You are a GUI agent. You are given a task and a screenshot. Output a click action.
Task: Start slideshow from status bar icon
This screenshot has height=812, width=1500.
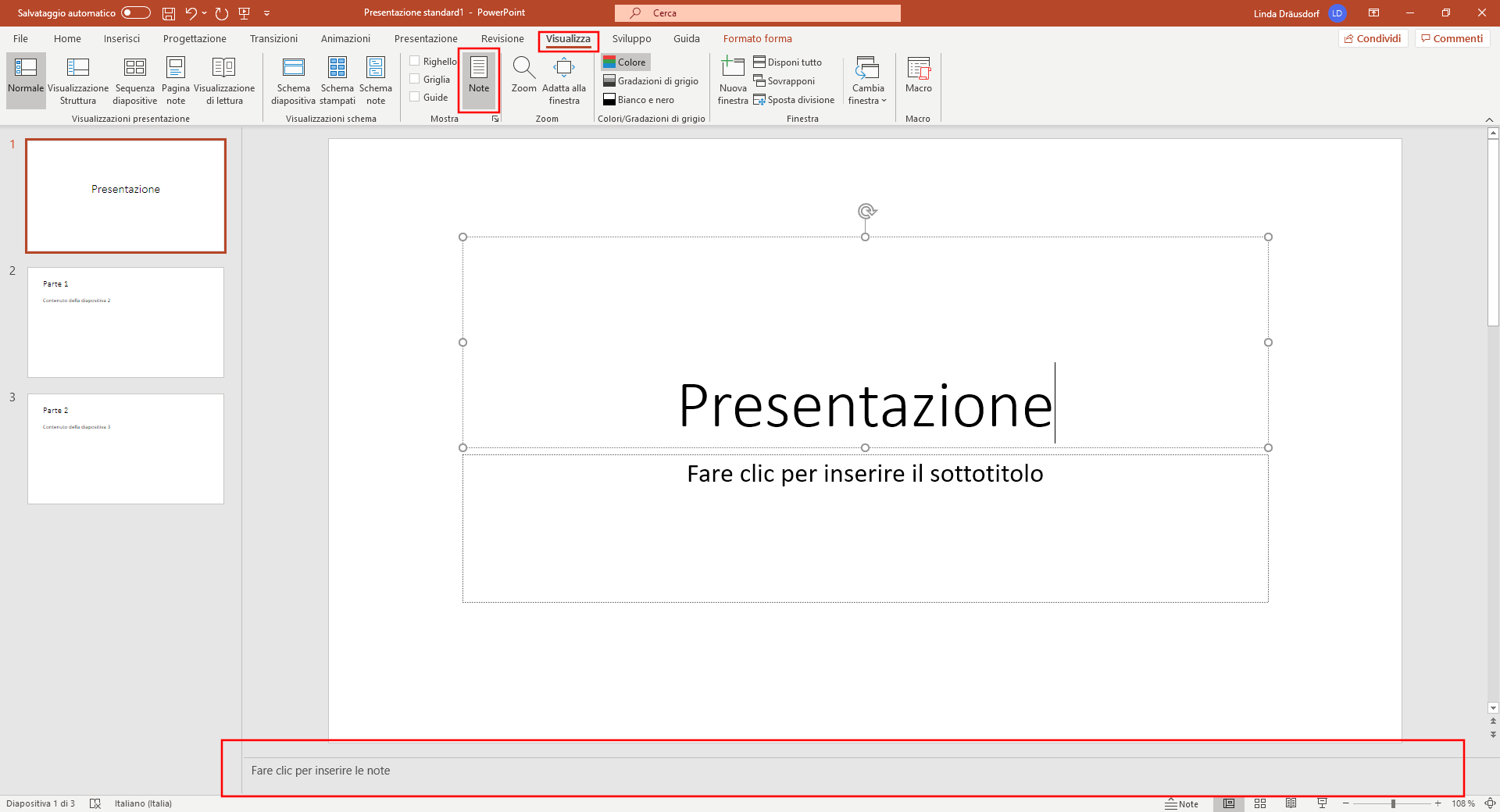point(1322,803)
